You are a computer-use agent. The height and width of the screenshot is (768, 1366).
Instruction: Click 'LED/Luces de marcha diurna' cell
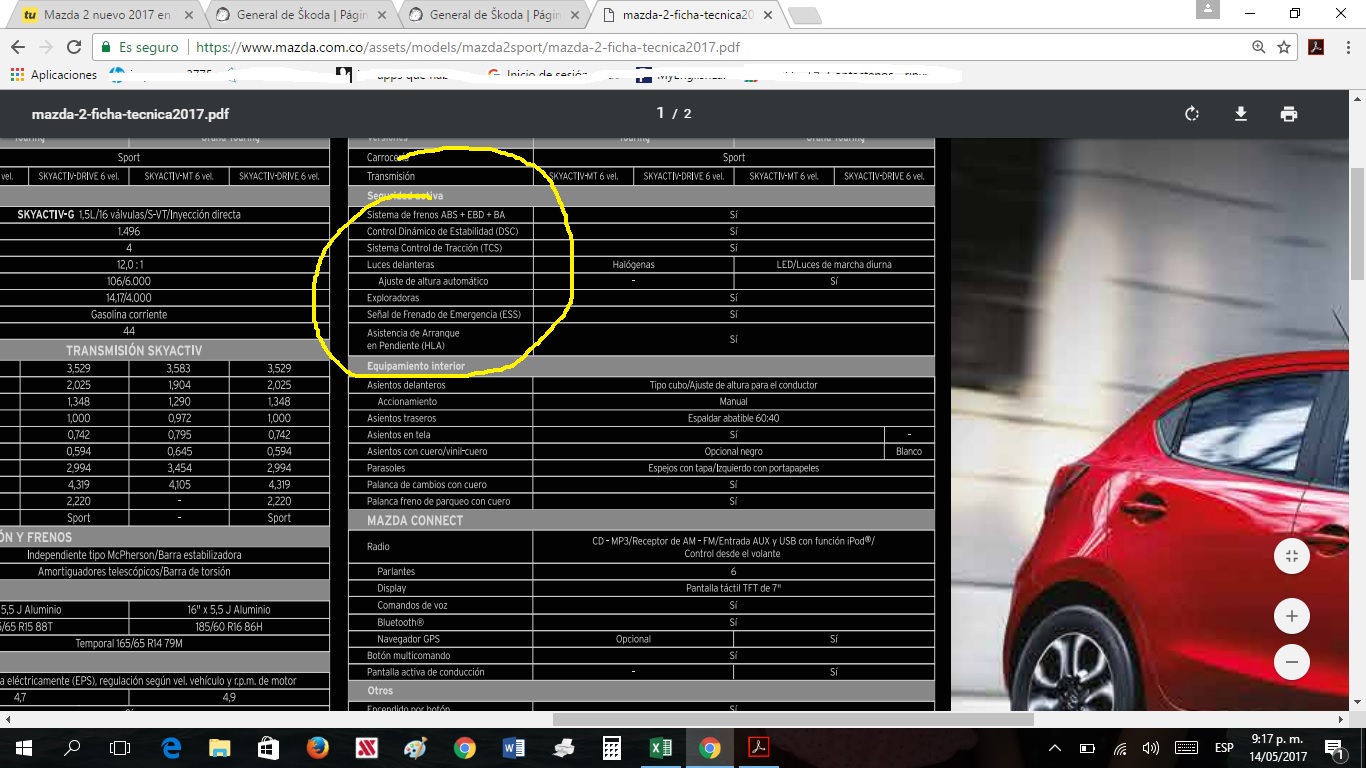834,264
